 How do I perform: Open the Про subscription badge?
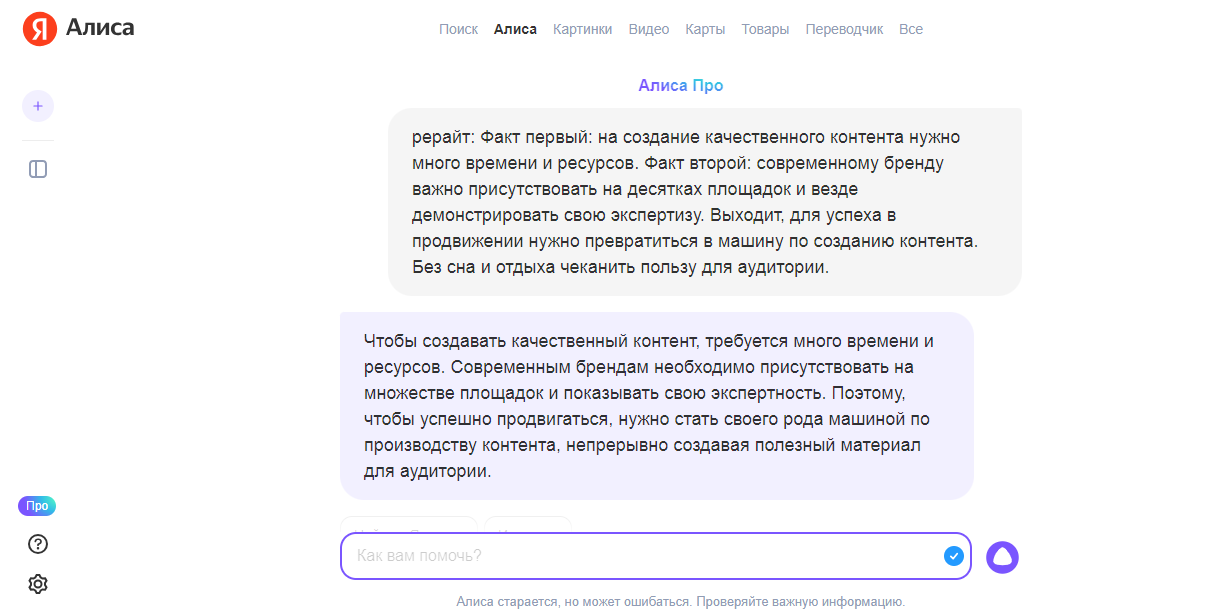click(x=37, y=506)
